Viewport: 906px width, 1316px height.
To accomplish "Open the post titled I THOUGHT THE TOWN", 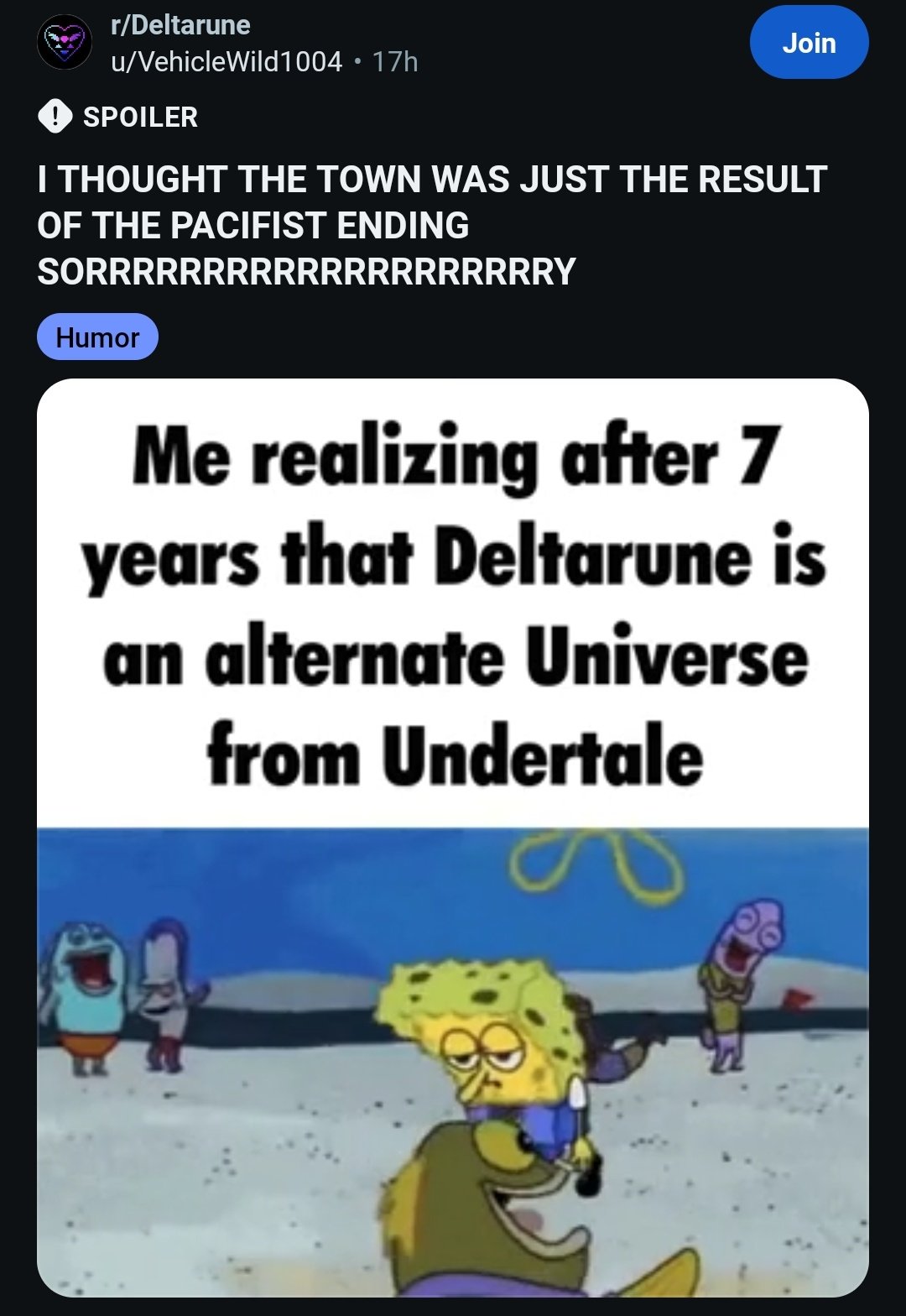I will pos(432,225).
